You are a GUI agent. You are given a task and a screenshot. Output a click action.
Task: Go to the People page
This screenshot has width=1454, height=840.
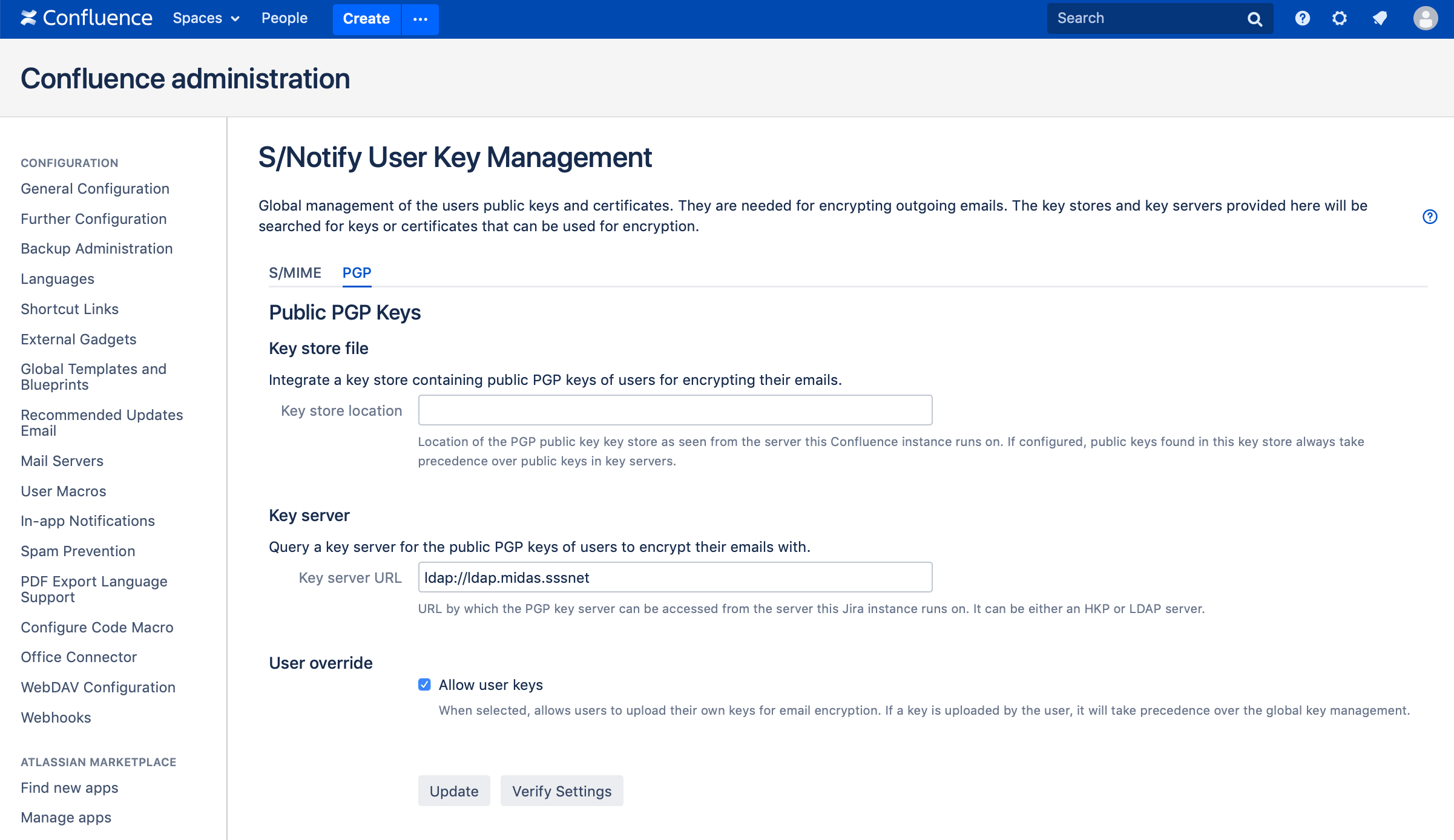click(x=284, y=19)
